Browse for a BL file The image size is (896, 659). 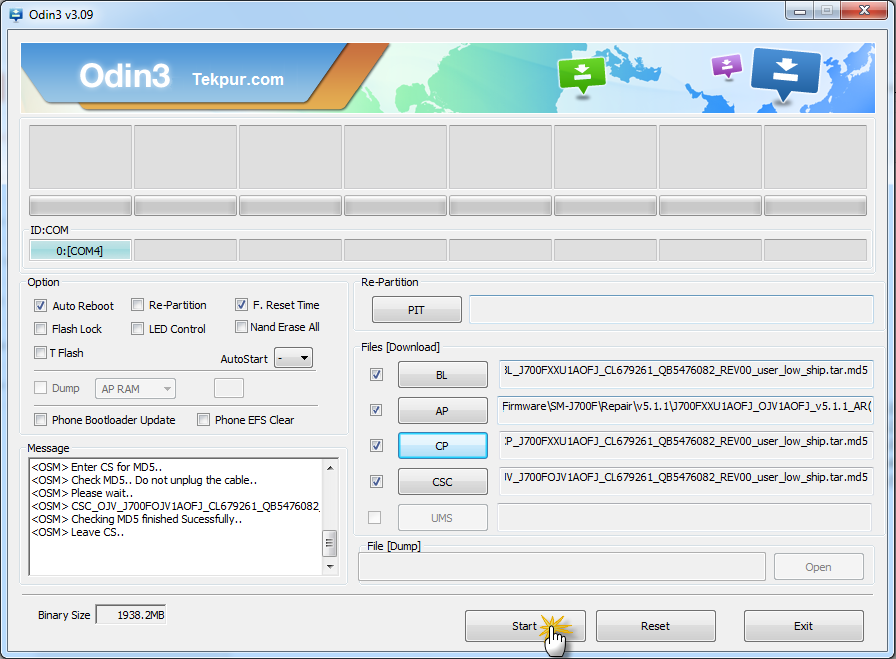(442, 375)
